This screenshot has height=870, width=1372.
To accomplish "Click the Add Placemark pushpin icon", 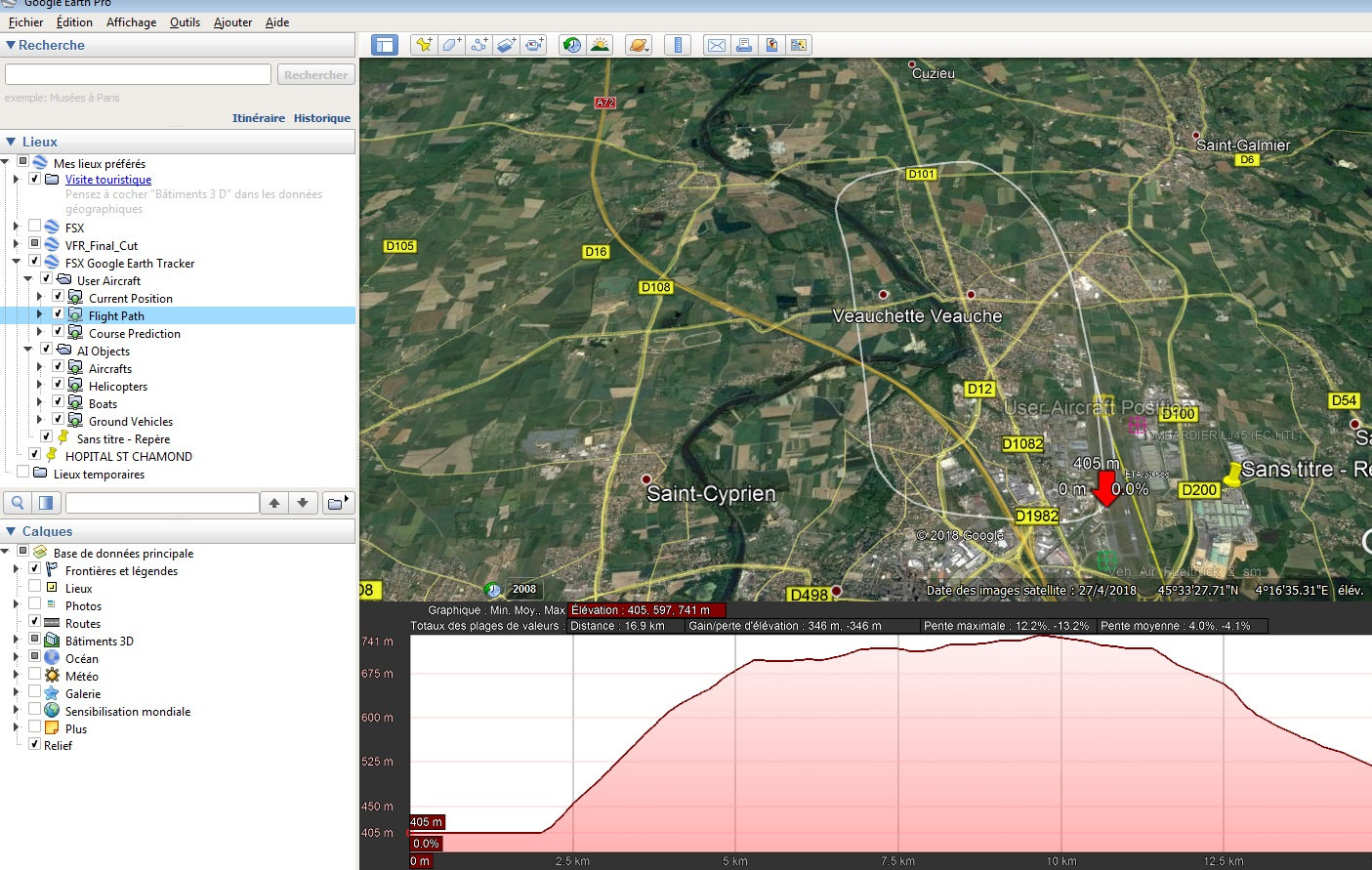I will click(x=423, y=45).
